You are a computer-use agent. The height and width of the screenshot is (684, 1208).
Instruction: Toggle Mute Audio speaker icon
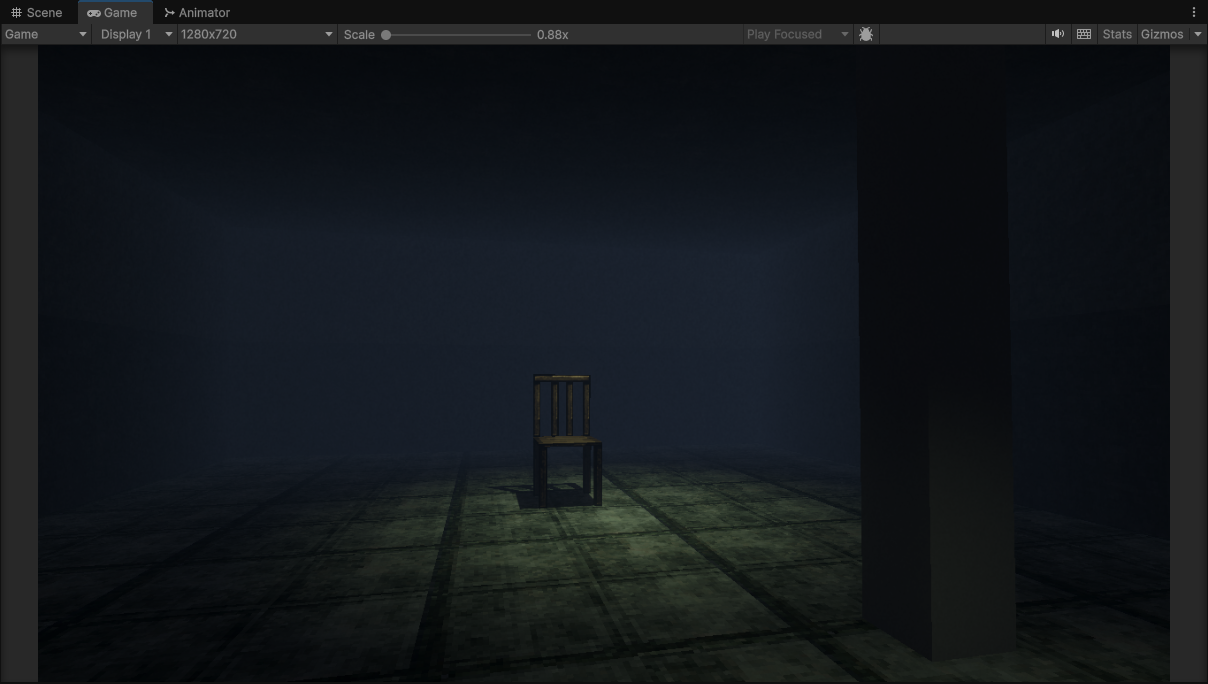tap(1057, 34)
